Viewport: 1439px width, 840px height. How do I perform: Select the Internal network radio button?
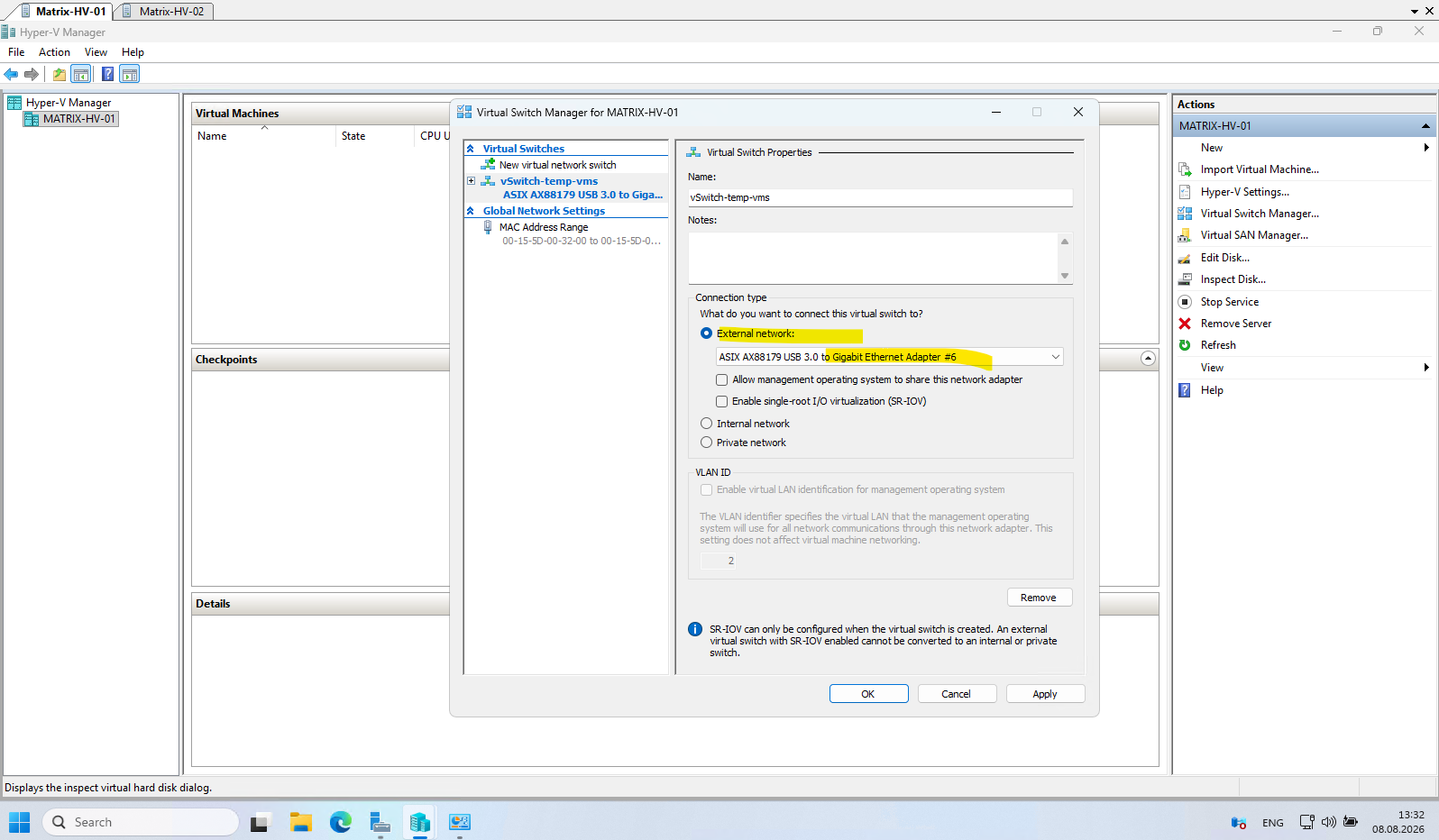tap(707, 424)
